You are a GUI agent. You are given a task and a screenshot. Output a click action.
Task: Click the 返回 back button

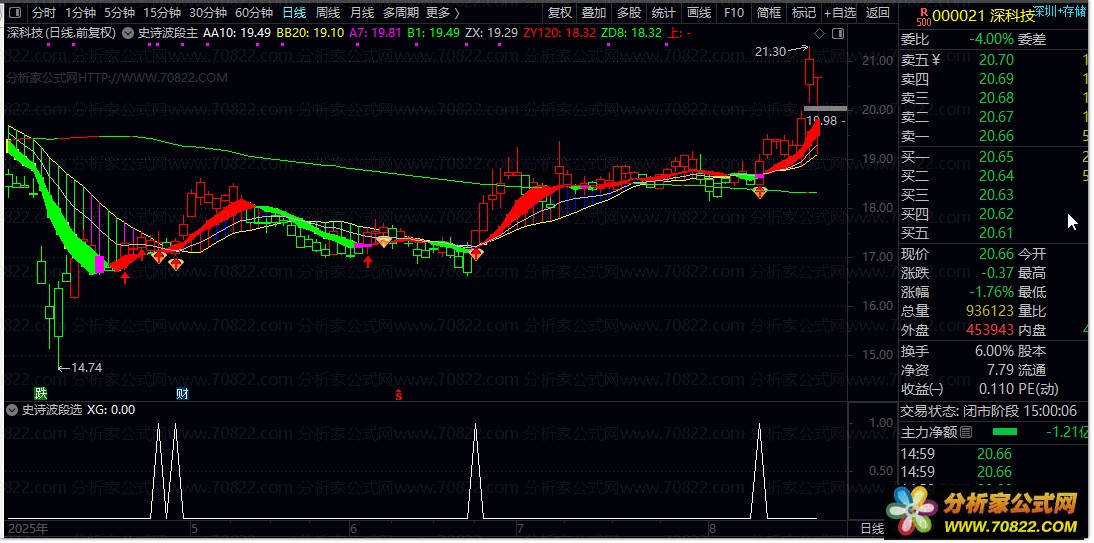coord(878,12)
